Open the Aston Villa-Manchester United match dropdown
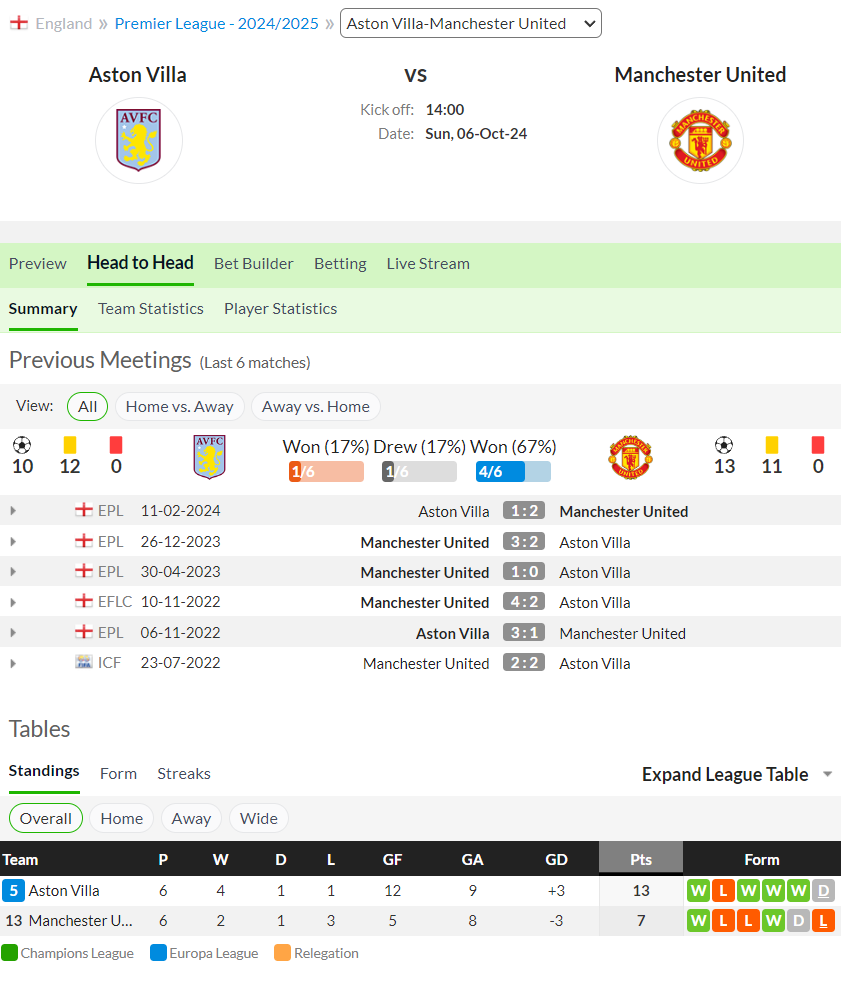 (470, 23)
